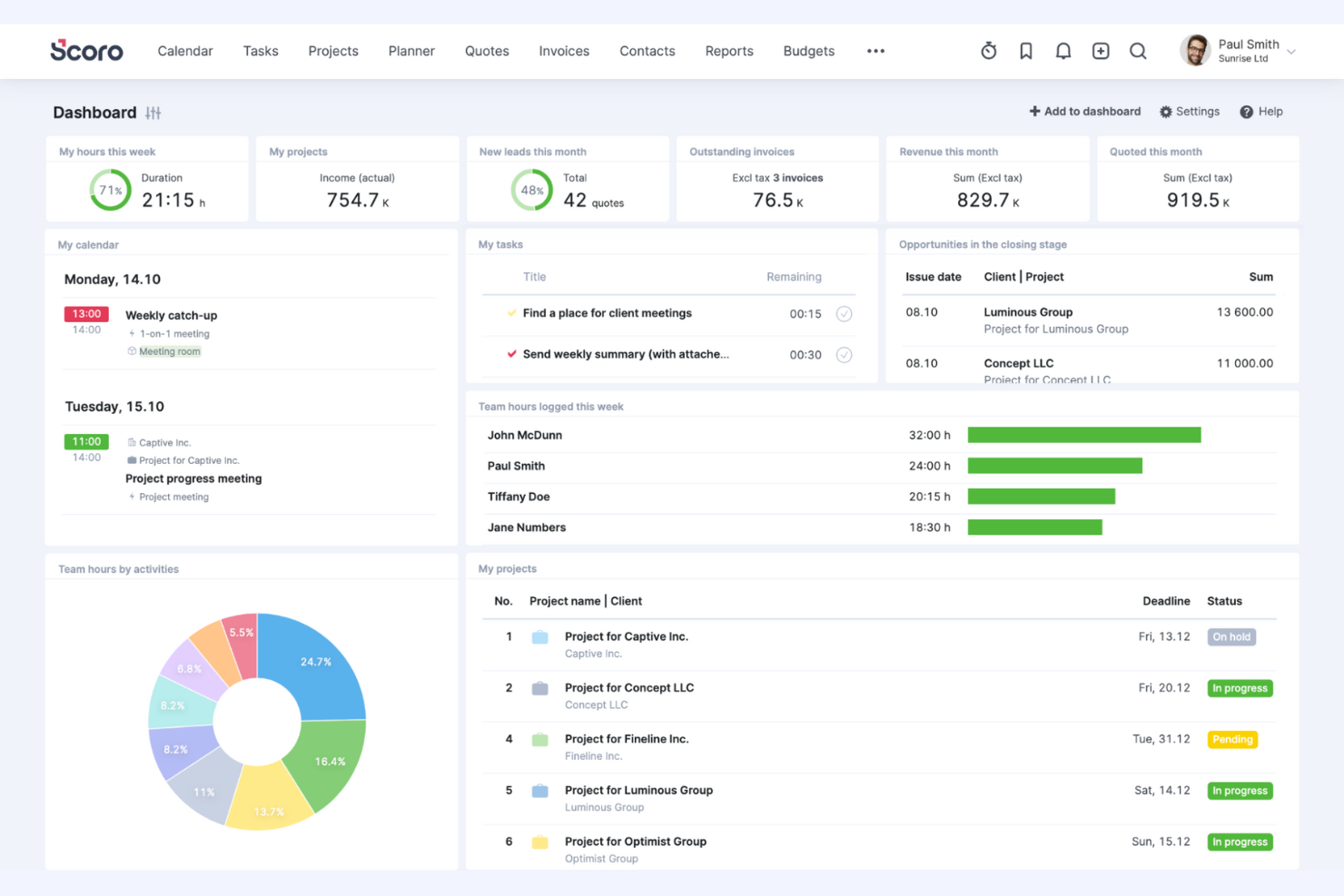The height and width of the screenshot is (896, 1344).
Task: Click the Revenue this month 829.7 K value
Action: point(988,201)
